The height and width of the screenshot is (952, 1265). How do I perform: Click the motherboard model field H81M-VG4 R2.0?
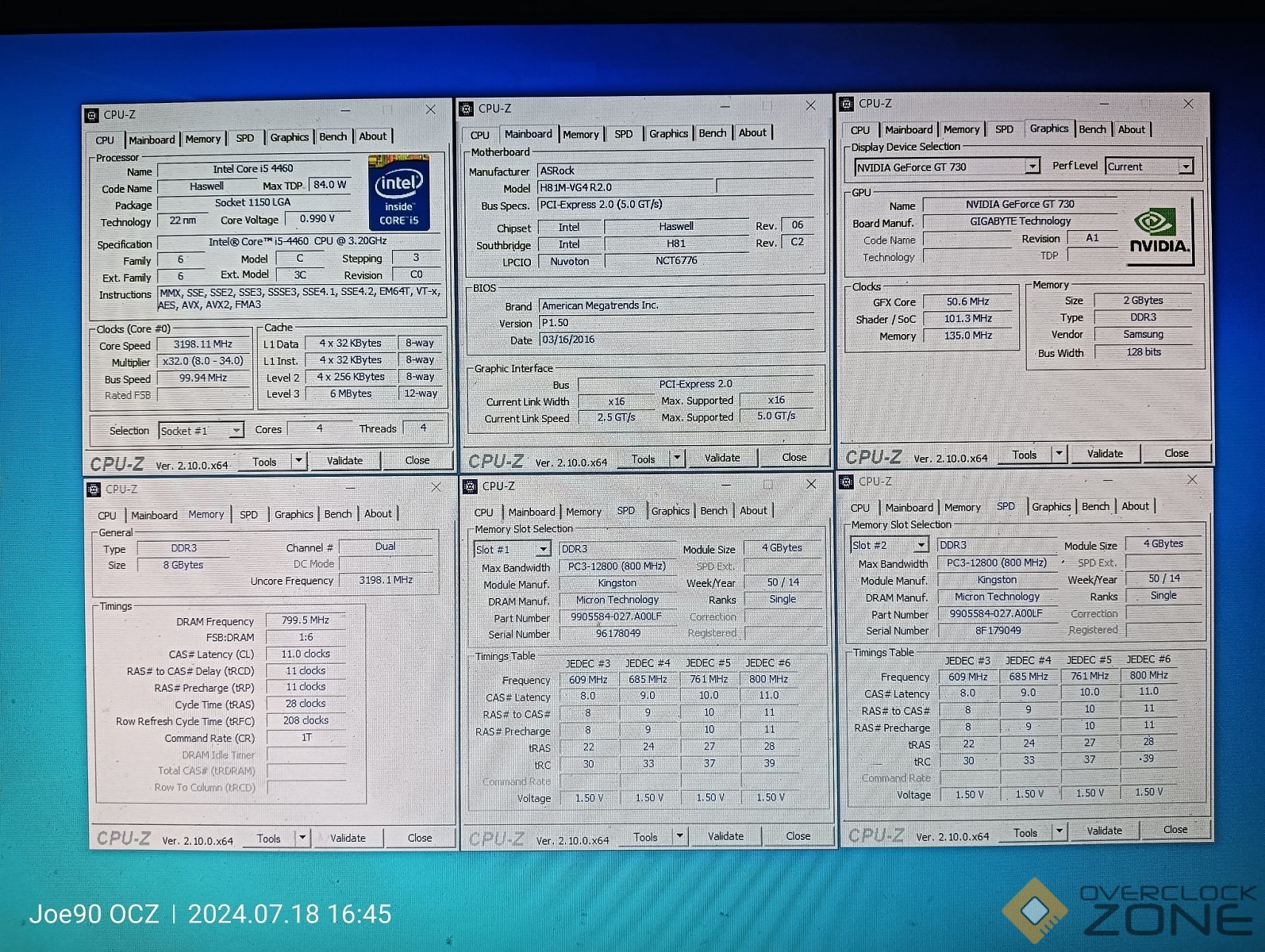[x=626, y=187]
